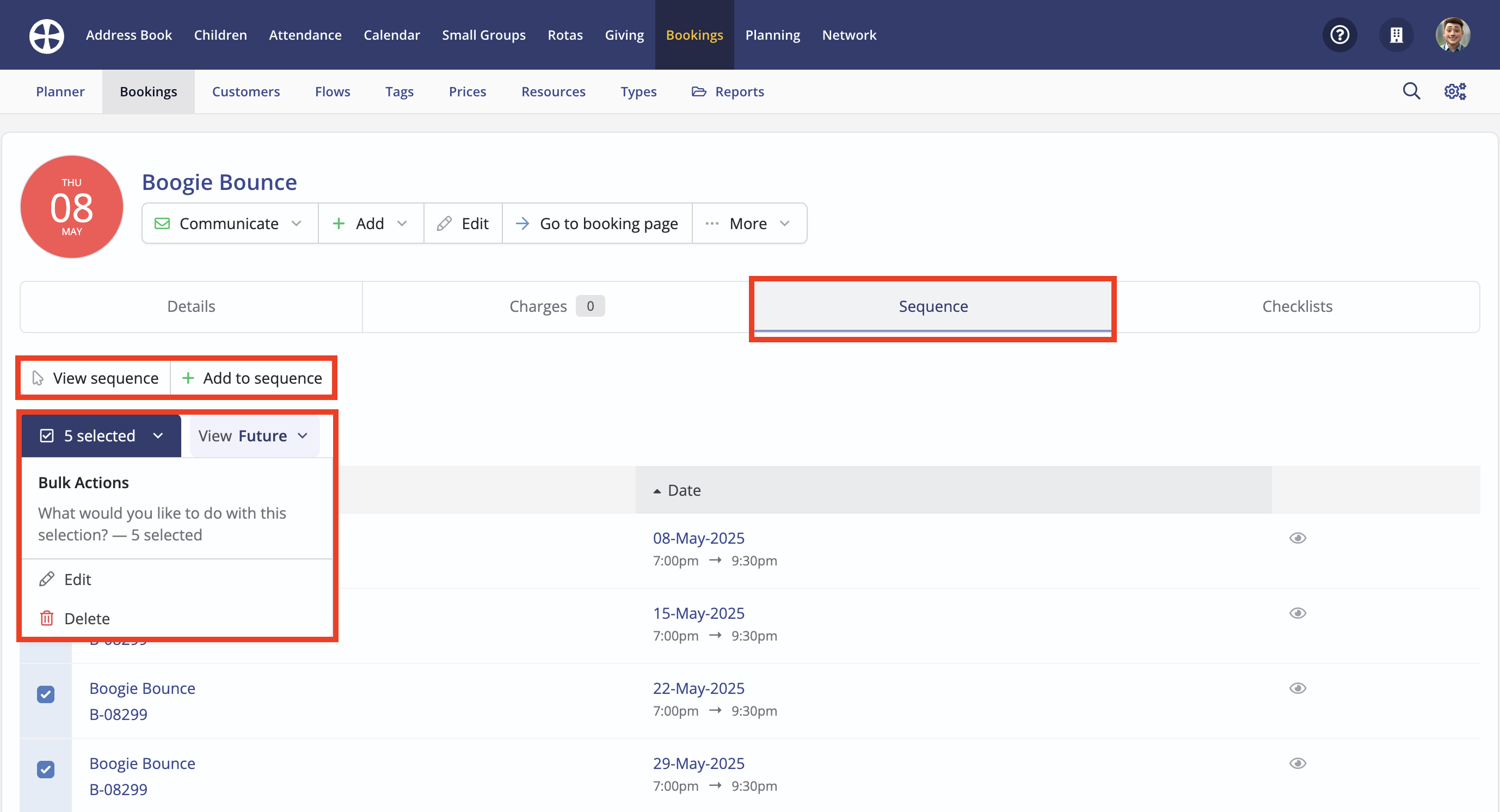Click the Add to sequence plus icon
Screen dimensions: 1500x812
(187, 378)
